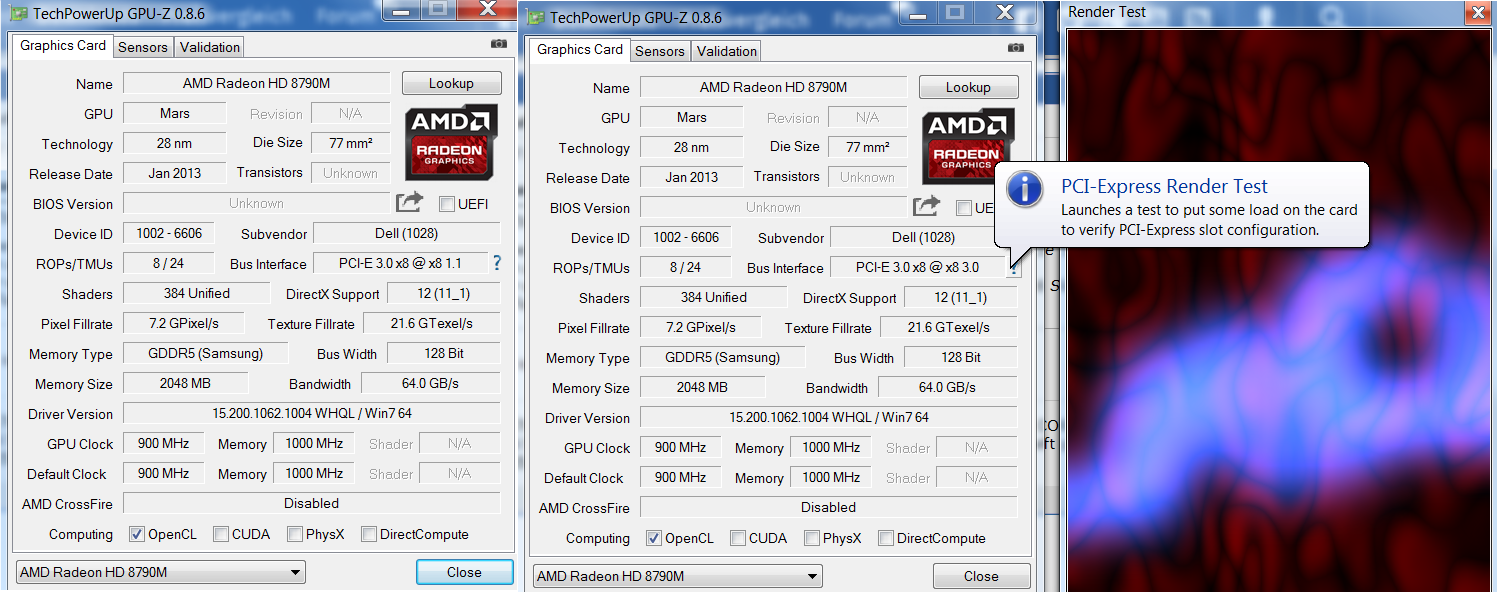Image resolution: width=1498 pixels, height=593 pixels.
Task: Select Graphics Card tab in left GPU-Z window
Action: pos(63,46)
